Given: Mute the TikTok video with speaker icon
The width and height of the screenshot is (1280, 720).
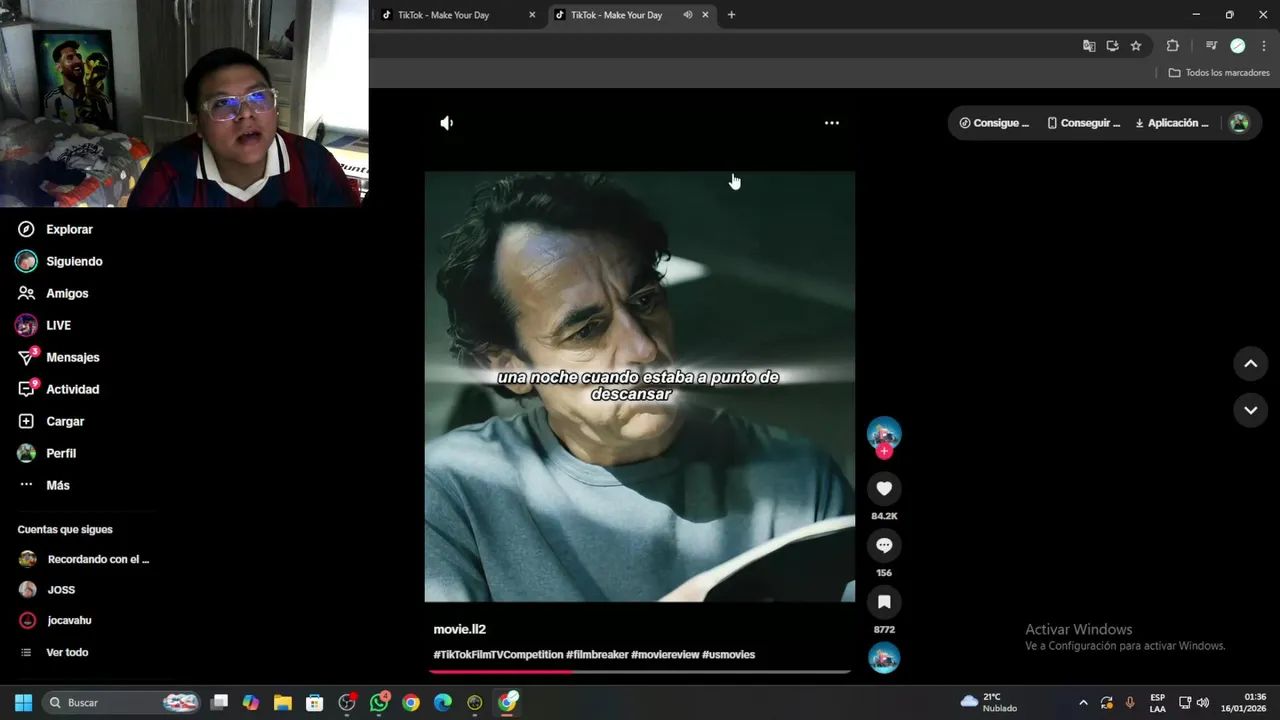Looking at the screenshot, I should pyautogui.click(x=447, y=123).
